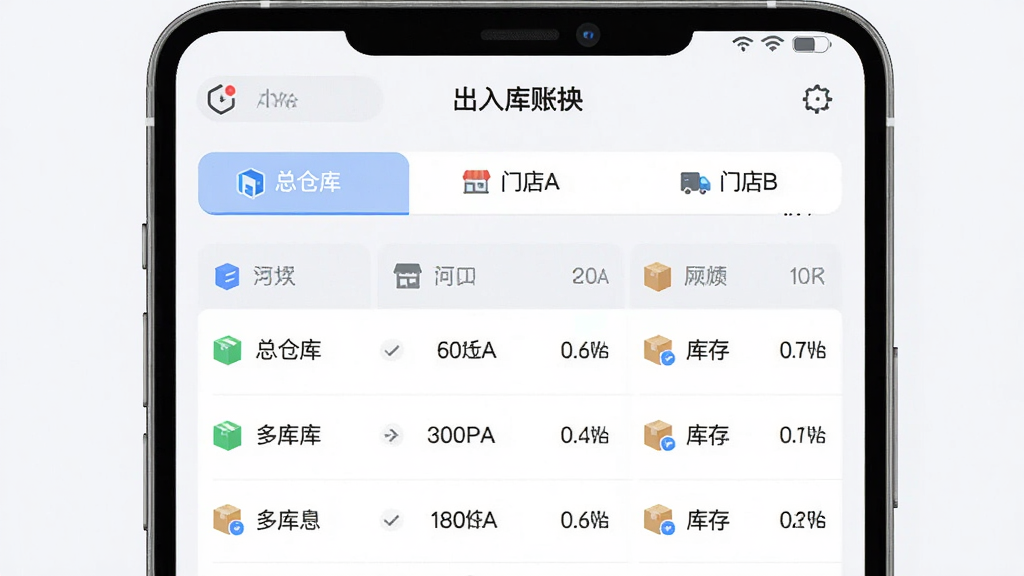
Task: Switch to the 门店A tab
Action: [511, 182]
